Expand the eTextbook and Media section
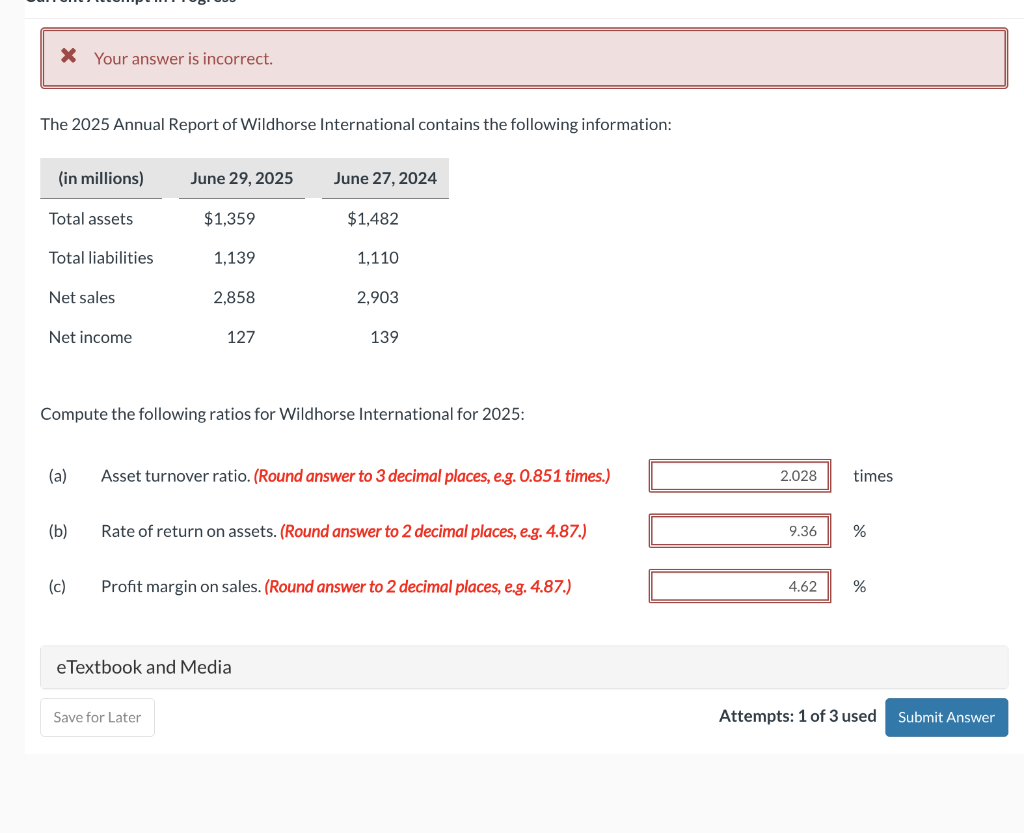Screen dimensions: 1024x833 coord(524,667)
